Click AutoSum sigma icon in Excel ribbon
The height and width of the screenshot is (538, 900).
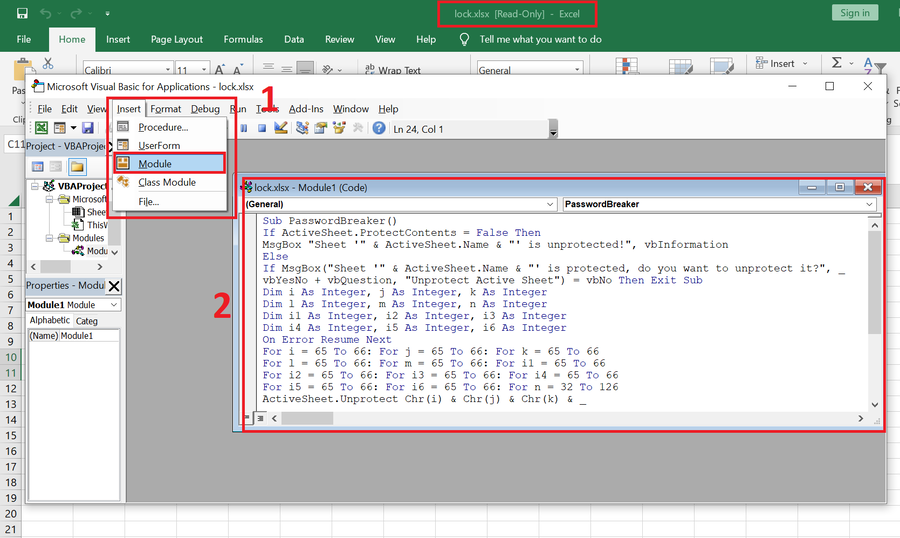point(837,63)
